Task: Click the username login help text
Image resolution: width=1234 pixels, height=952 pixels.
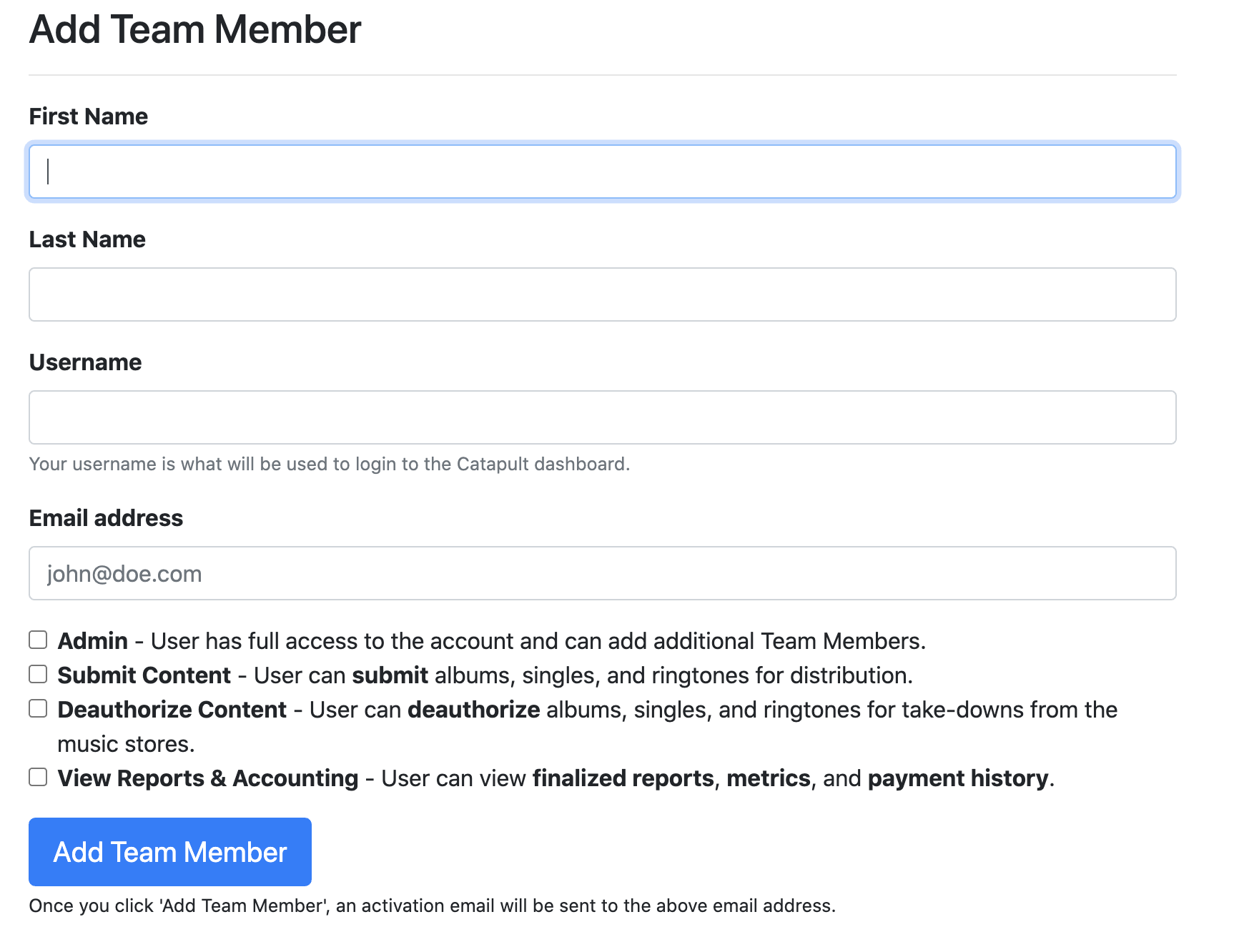Action: click(x=330, y=465)
